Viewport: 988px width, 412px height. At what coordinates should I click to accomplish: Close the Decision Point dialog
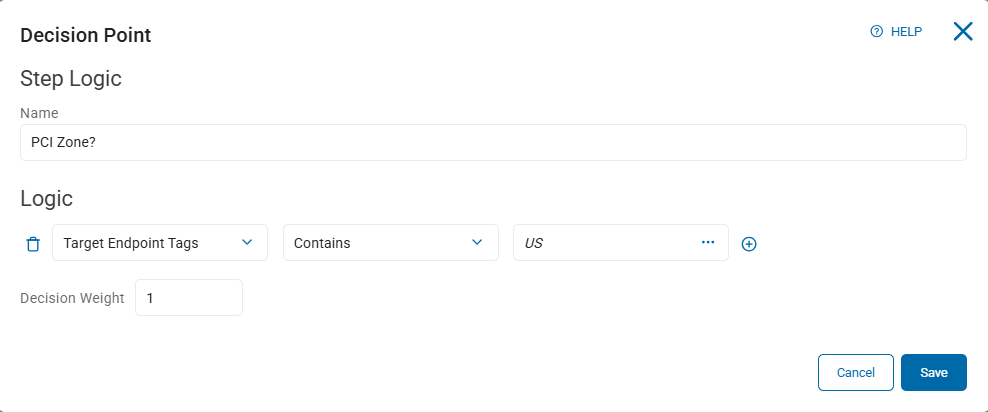coord(963,32)
